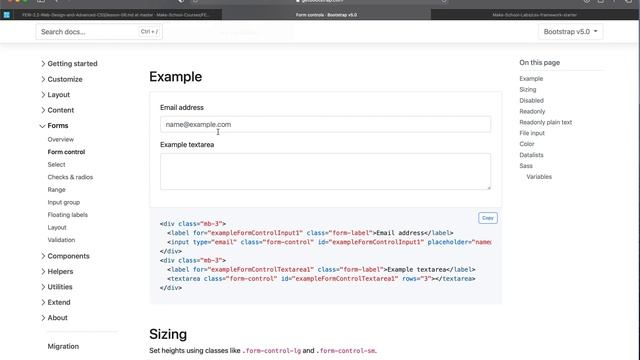Open the Validation docs page
The width and height of the screenshot is (640, 360).
click(x=61, y=240)
